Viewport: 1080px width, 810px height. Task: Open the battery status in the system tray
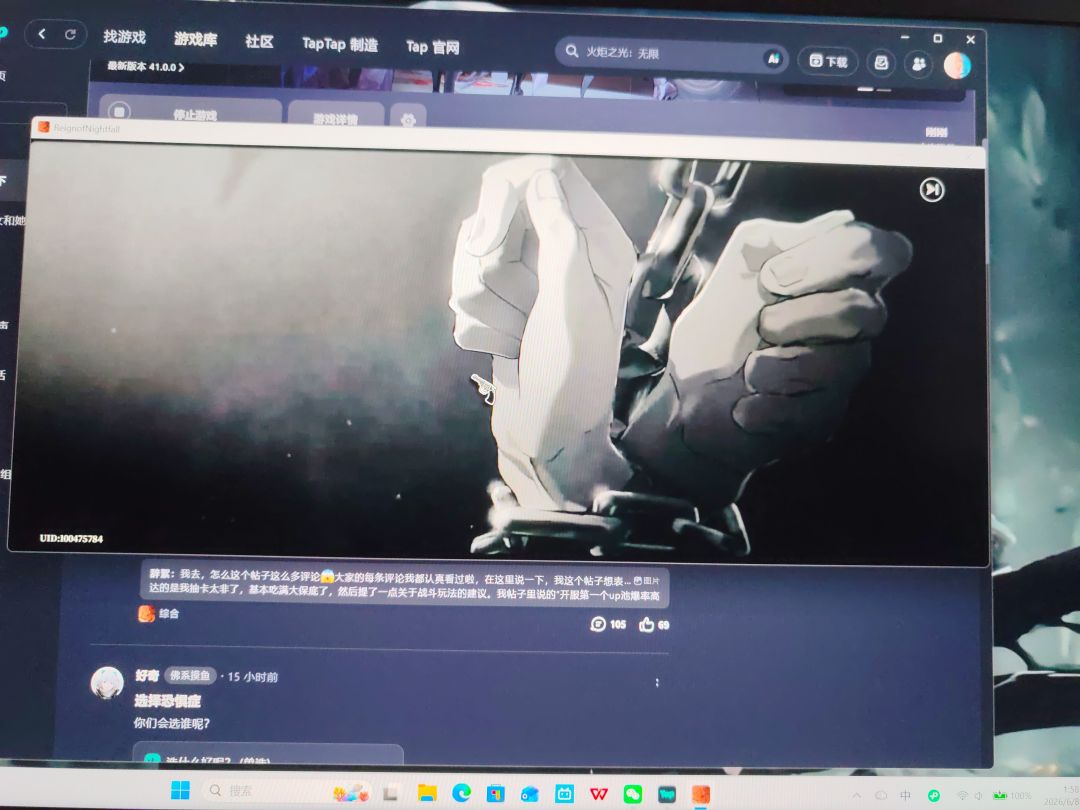(x=1013, y=795)
